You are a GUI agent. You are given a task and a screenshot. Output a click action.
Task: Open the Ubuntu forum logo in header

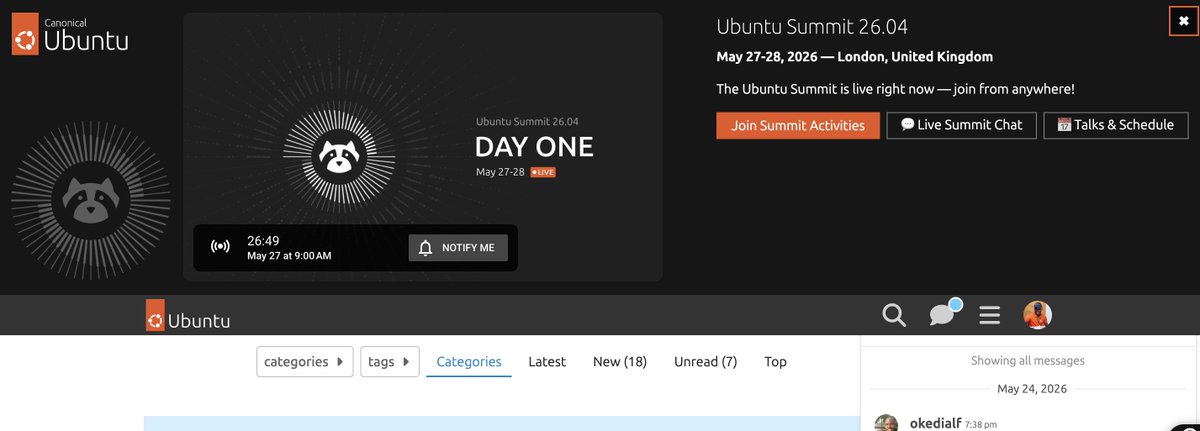pyautogui.click(x=188, y=316)
